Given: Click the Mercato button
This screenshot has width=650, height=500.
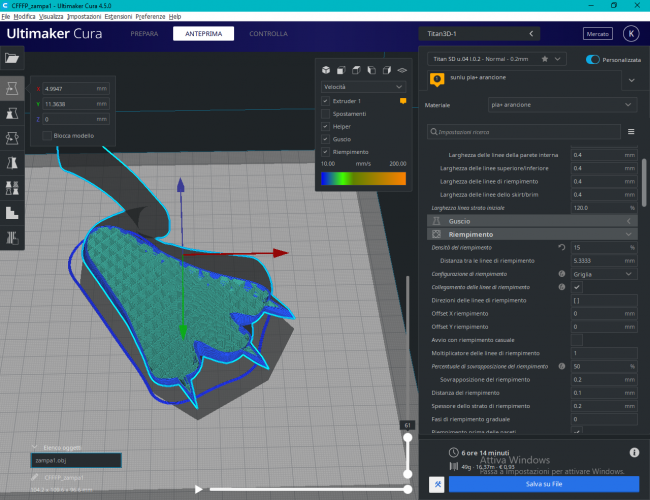Looking at the screenshot, I should [598, 34].
